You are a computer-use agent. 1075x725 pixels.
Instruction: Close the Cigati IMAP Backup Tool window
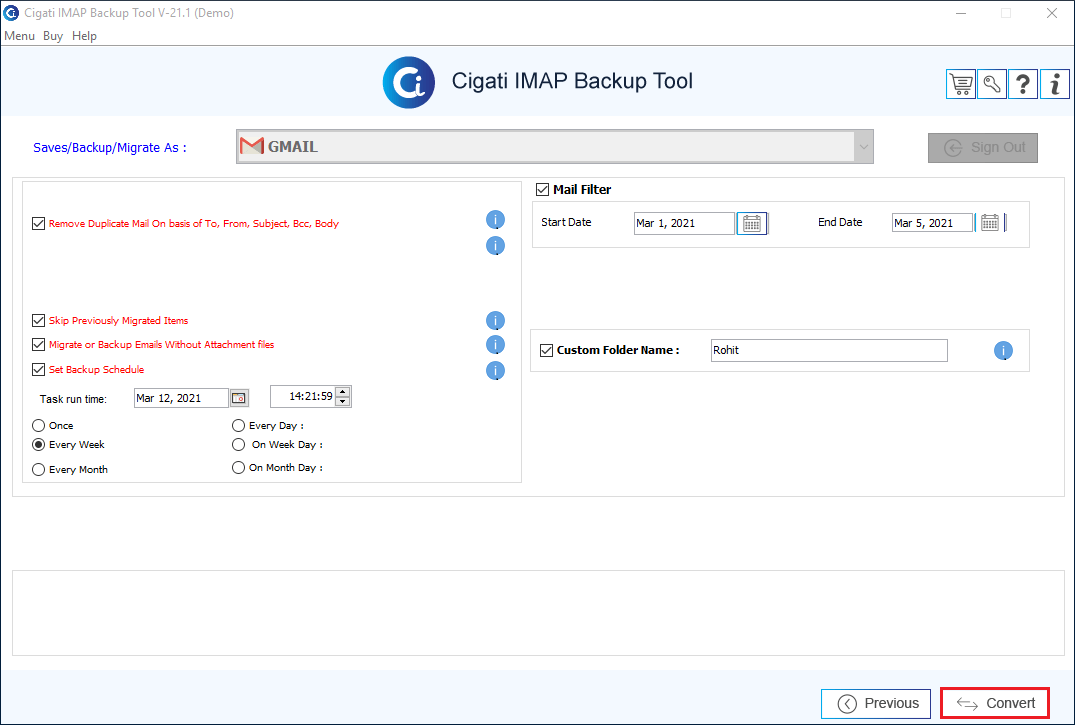(1052, 13)
